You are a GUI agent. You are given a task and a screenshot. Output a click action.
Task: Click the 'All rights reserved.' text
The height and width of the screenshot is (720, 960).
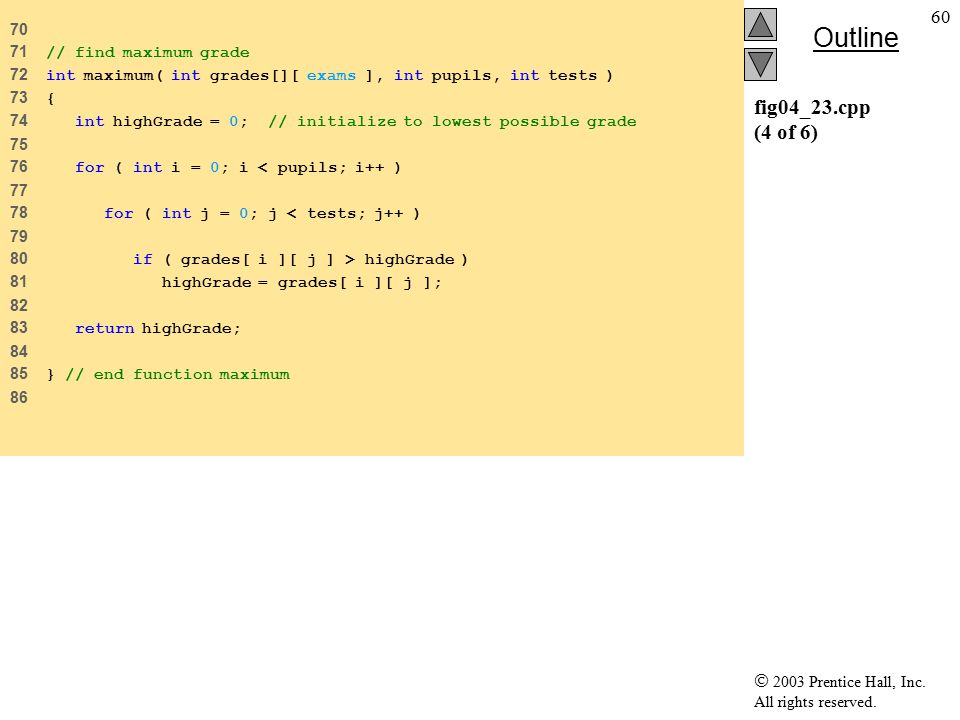tap(814, 702)
